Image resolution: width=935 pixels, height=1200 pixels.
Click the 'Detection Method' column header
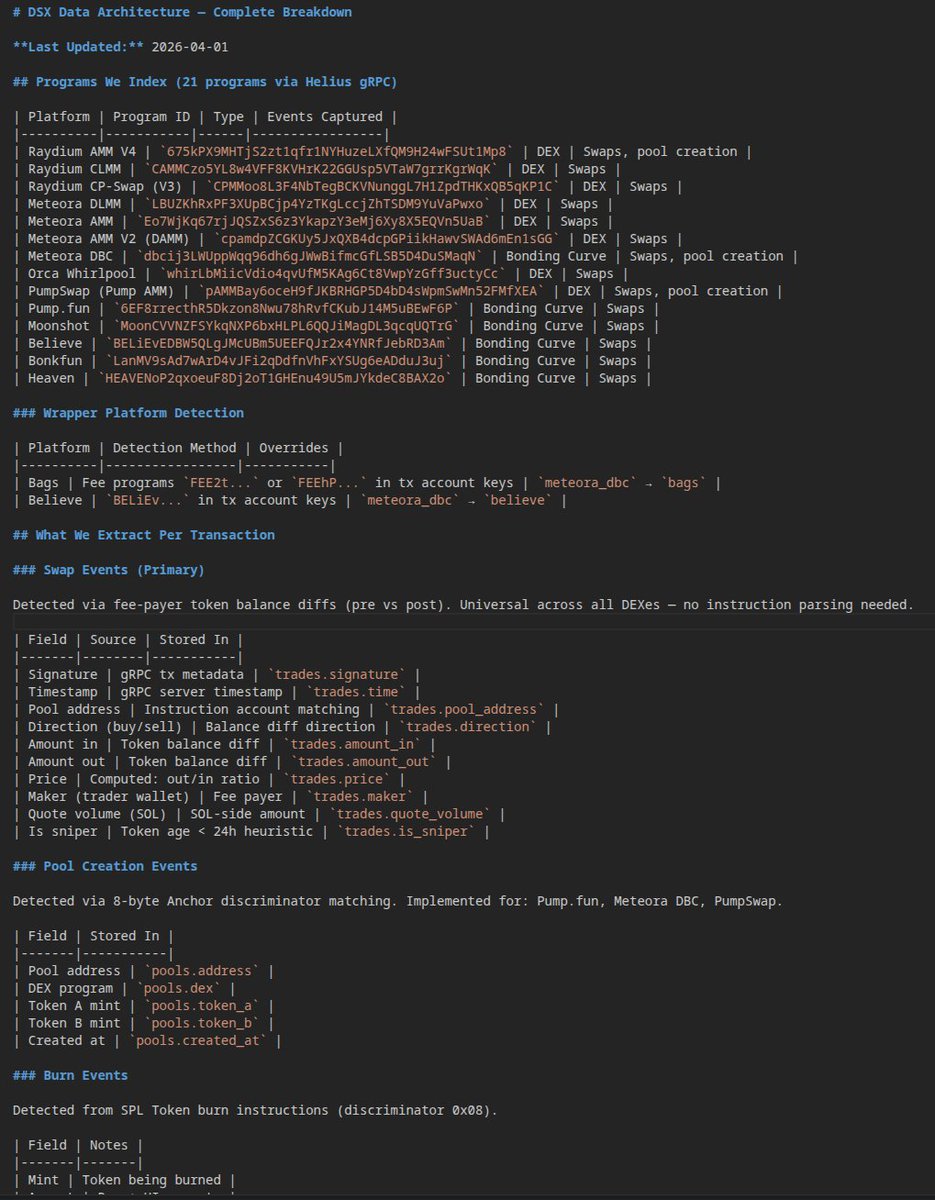point(174,448)
